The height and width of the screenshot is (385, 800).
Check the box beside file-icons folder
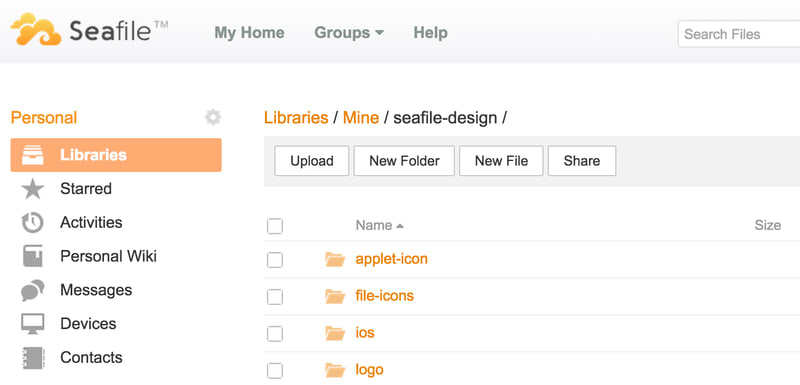[x=275, y=296]
